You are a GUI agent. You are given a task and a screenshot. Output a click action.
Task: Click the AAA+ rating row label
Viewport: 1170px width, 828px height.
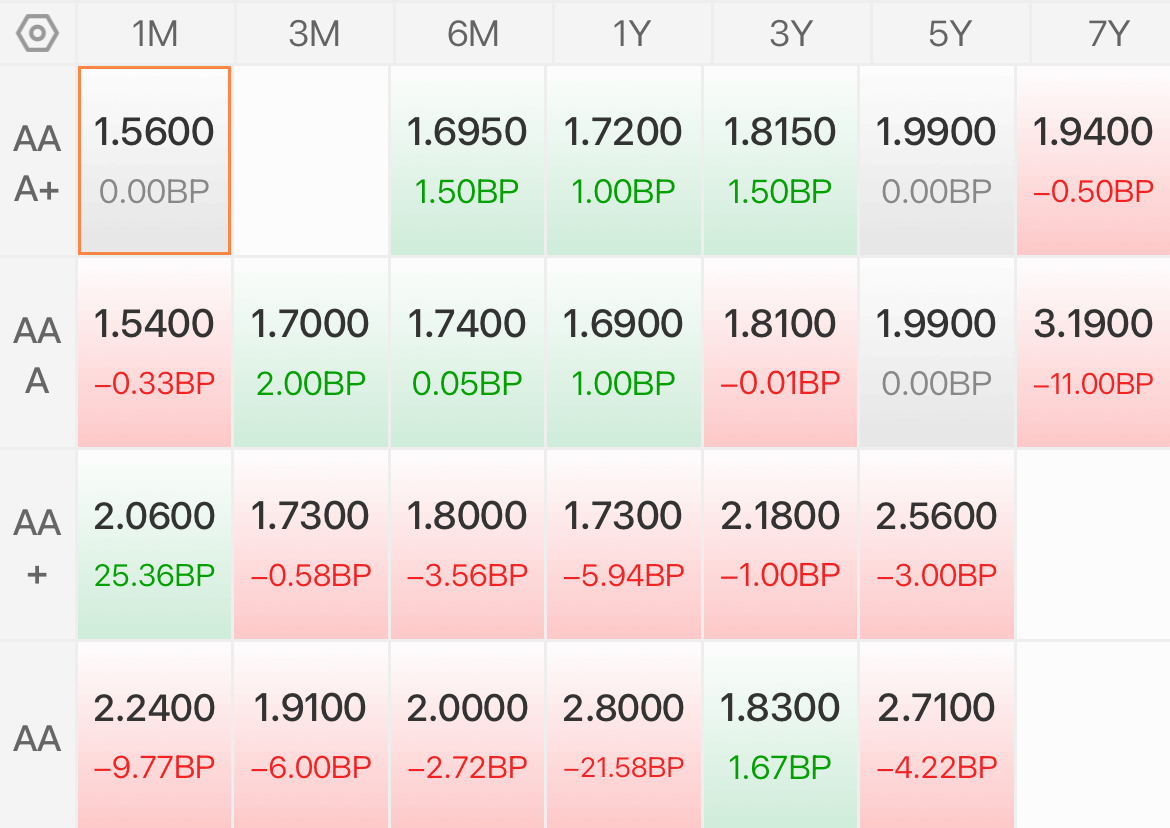(37, 162)
